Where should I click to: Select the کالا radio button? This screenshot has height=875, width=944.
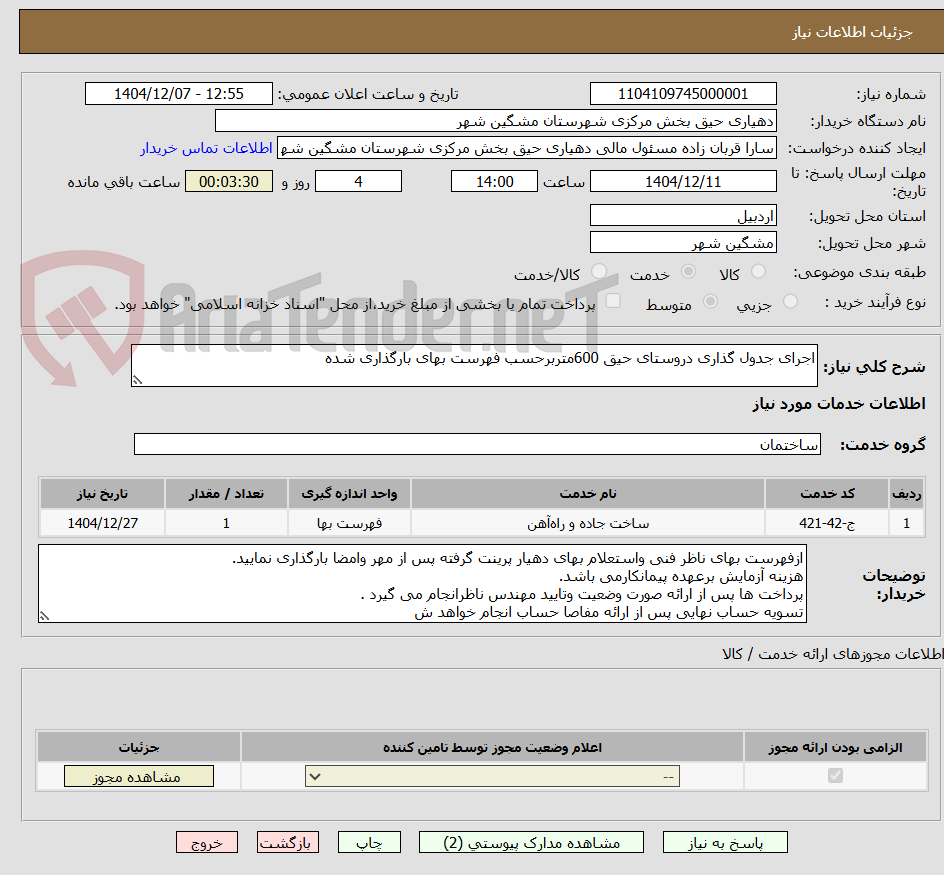point(759,272)
